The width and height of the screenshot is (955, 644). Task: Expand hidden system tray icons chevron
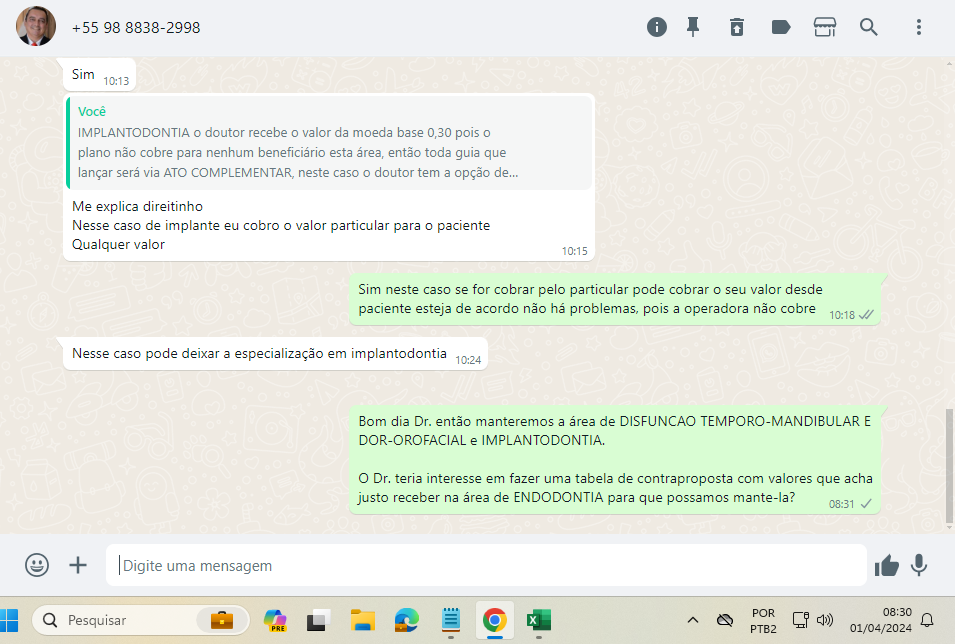pos(692,620)
